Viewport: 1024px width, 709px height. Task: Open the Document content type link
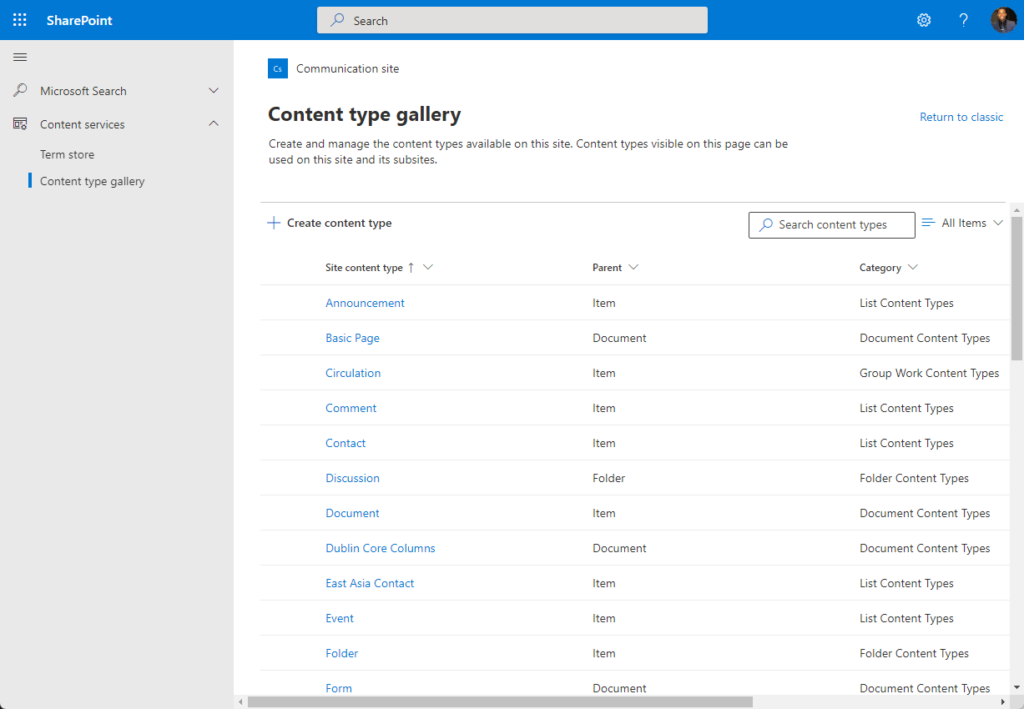coord(352,513)
